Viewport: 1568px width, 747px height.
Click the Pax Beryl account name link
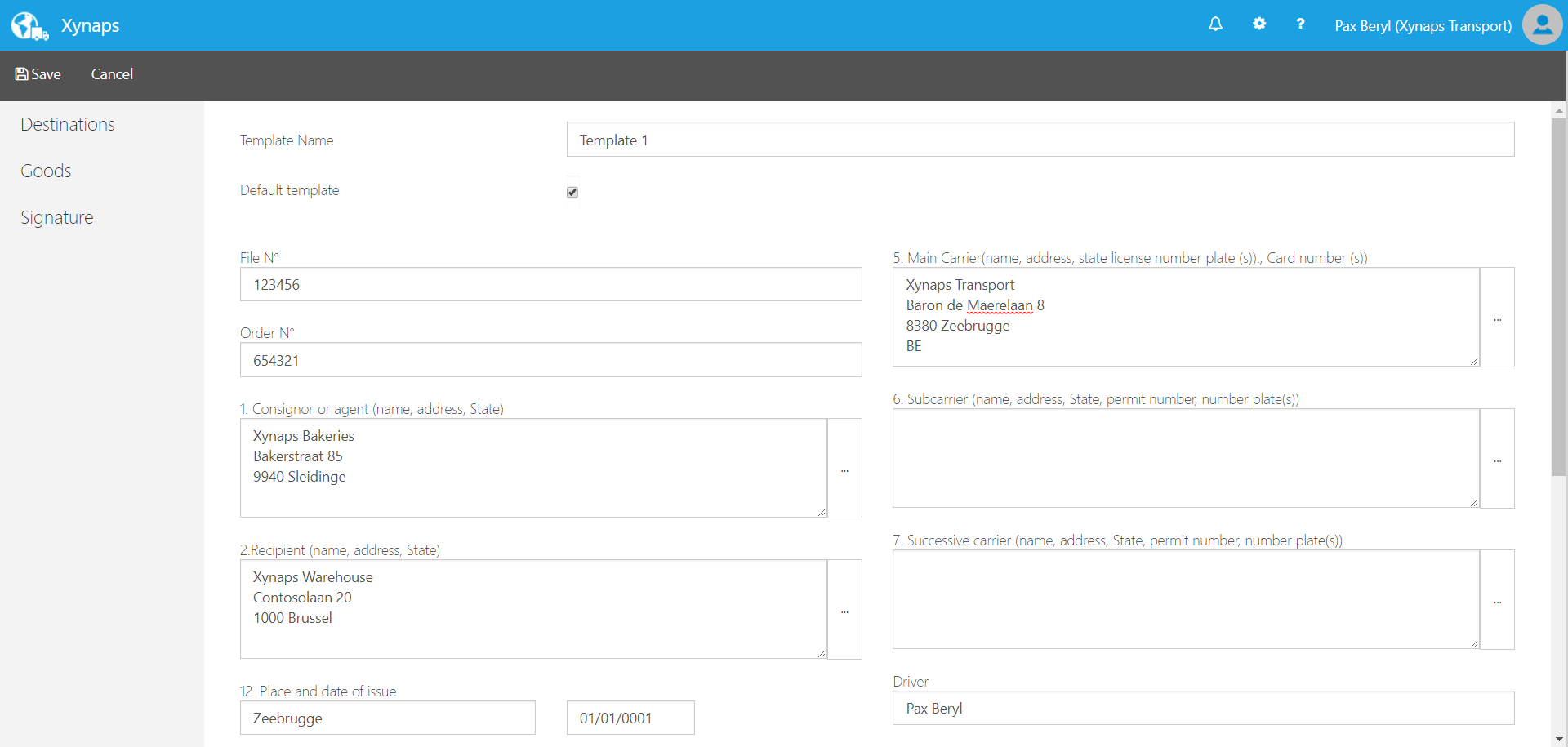point(1422,25)
